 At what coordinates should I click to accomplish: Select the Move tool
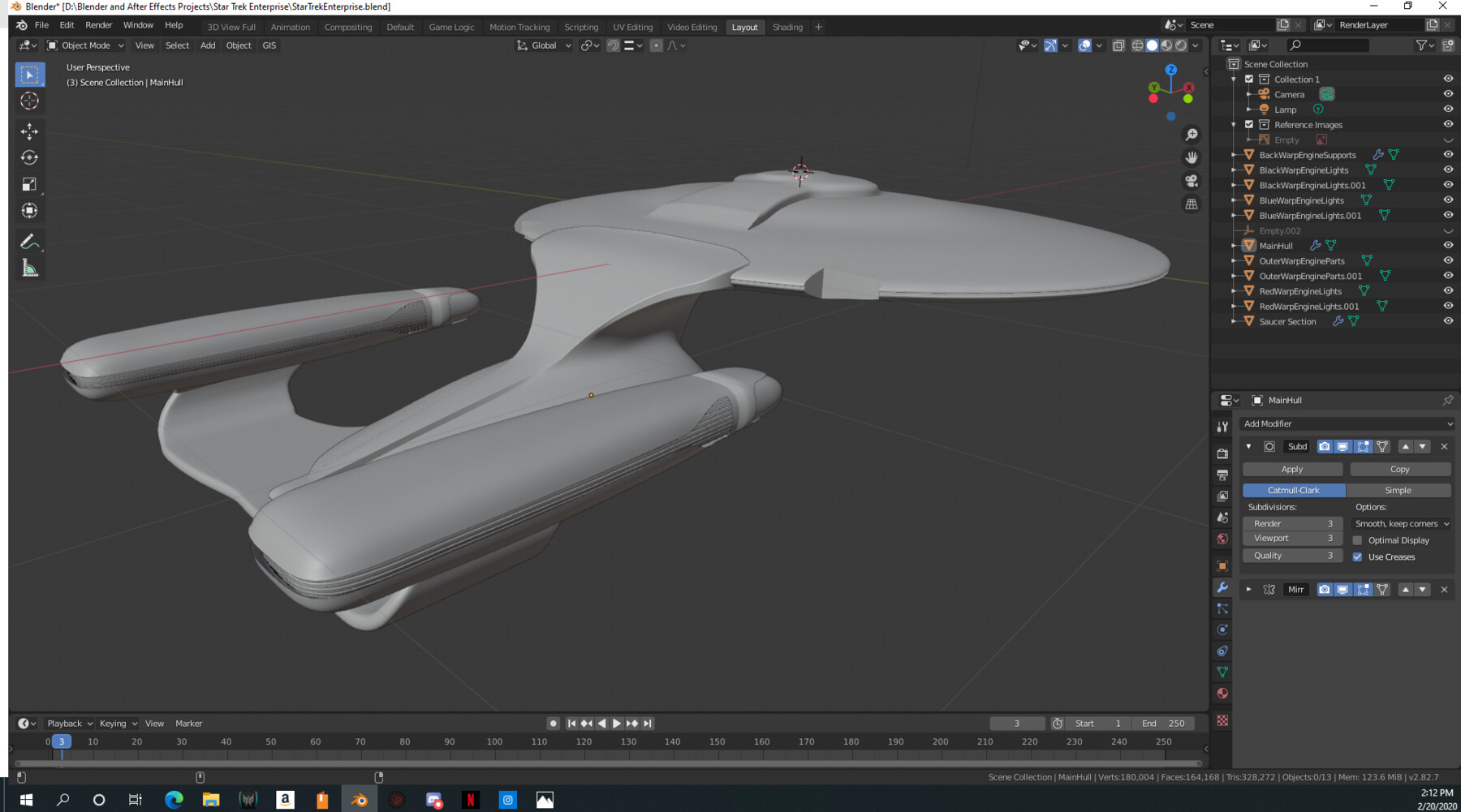point(29,131)
